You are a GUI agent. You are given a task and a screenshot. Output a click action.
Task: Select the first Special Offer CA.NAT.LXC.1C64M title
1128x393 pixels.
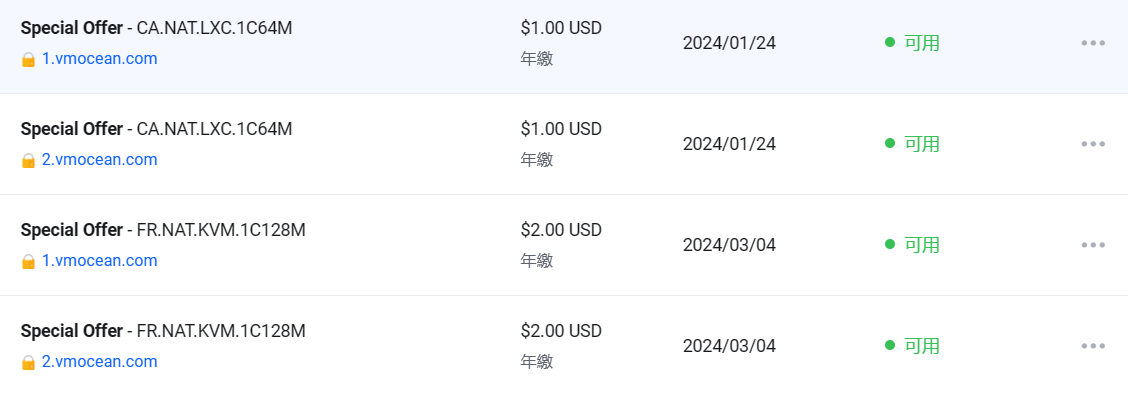point(157,28)
